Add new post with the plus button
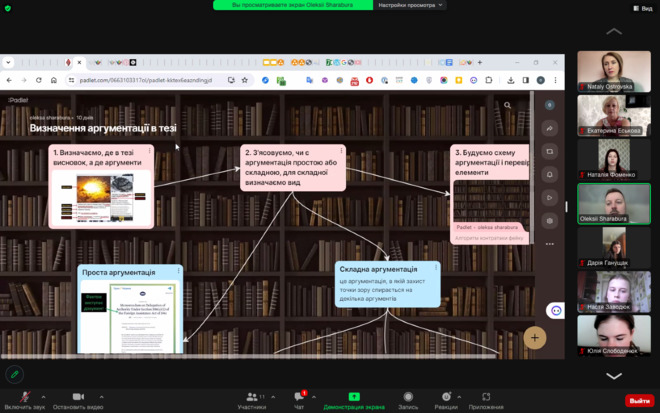The image size is (660, 413). coord(535,338)
